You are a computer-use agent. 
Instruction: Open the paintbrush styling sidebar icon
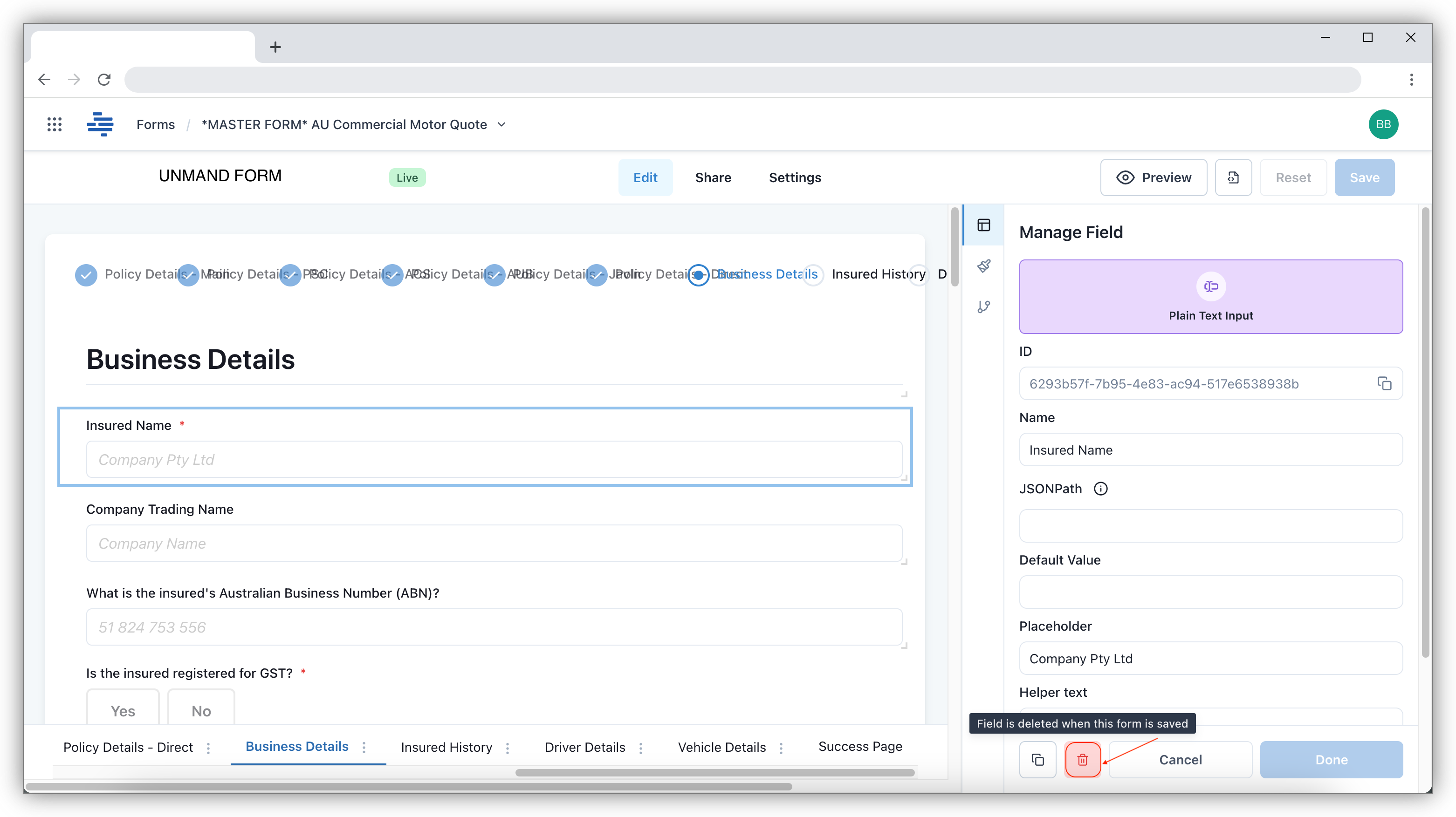coord(984,266)
